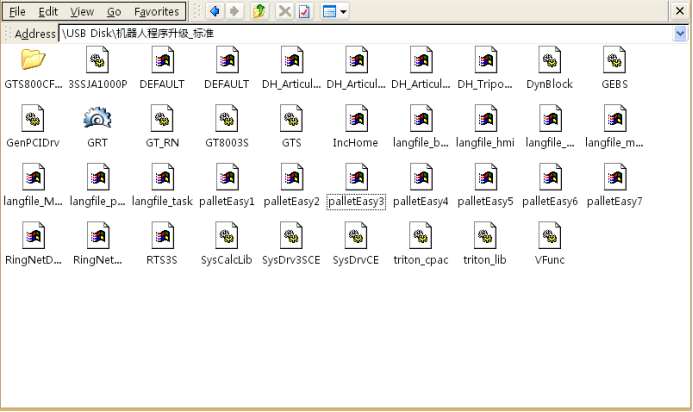Open the Go menu
This screenshot has width=693, height=412.
coord(114,11)
